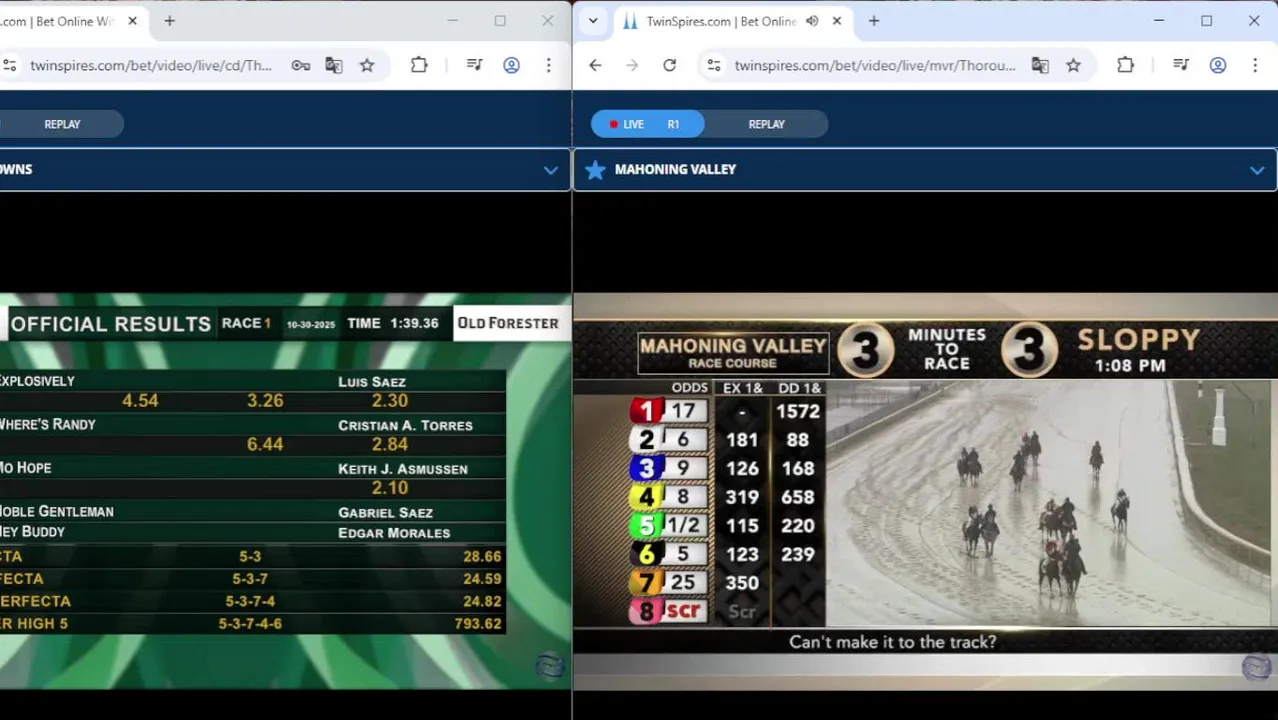Image resolution: width=1278 pixels, height=720 pixels.
Task: Mute audio on the TwinSpires tab
Action: [812, 21]
